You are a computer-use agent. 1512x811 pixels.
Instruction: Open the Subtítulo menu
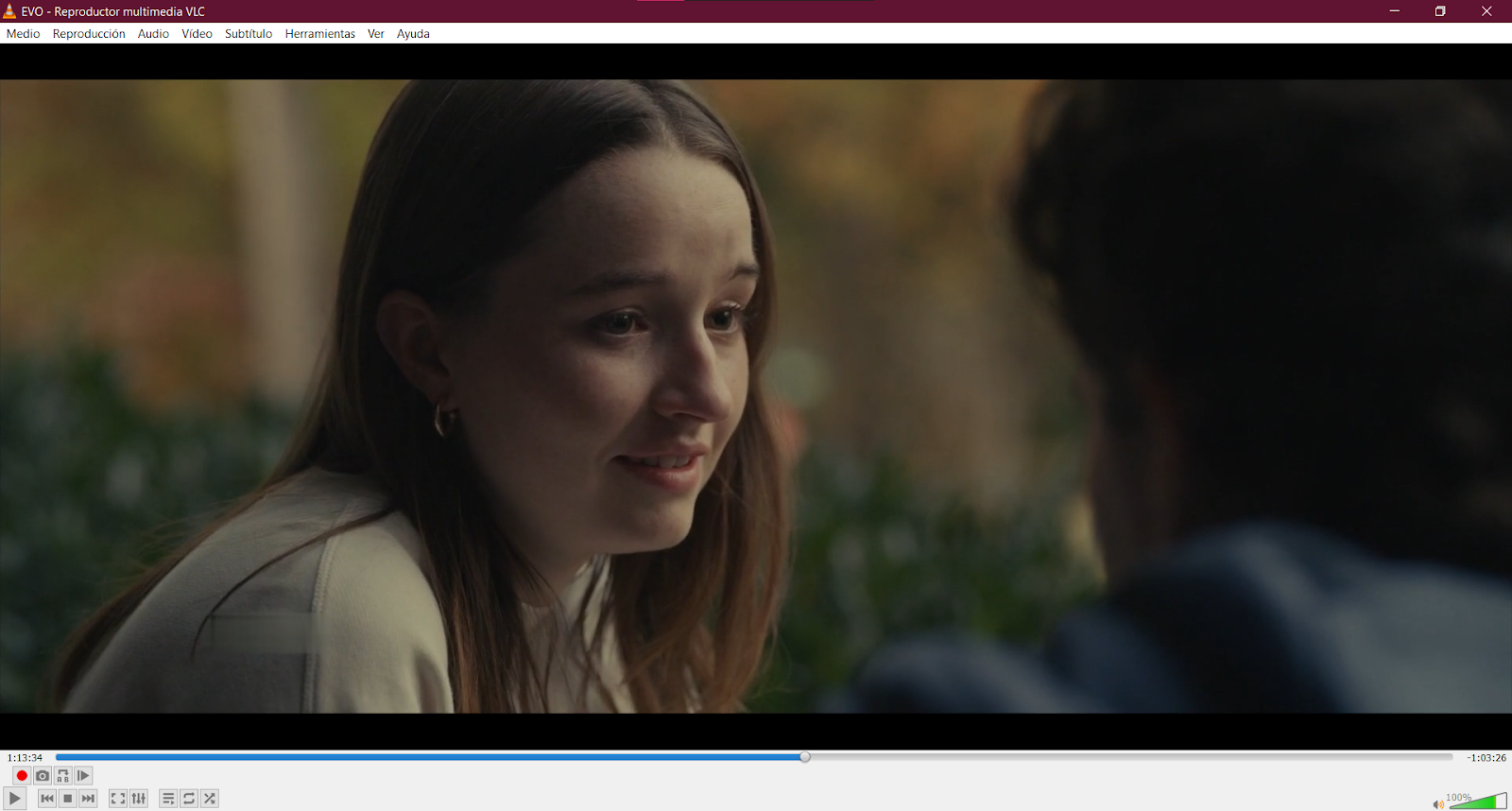click(x=249, y=33)
